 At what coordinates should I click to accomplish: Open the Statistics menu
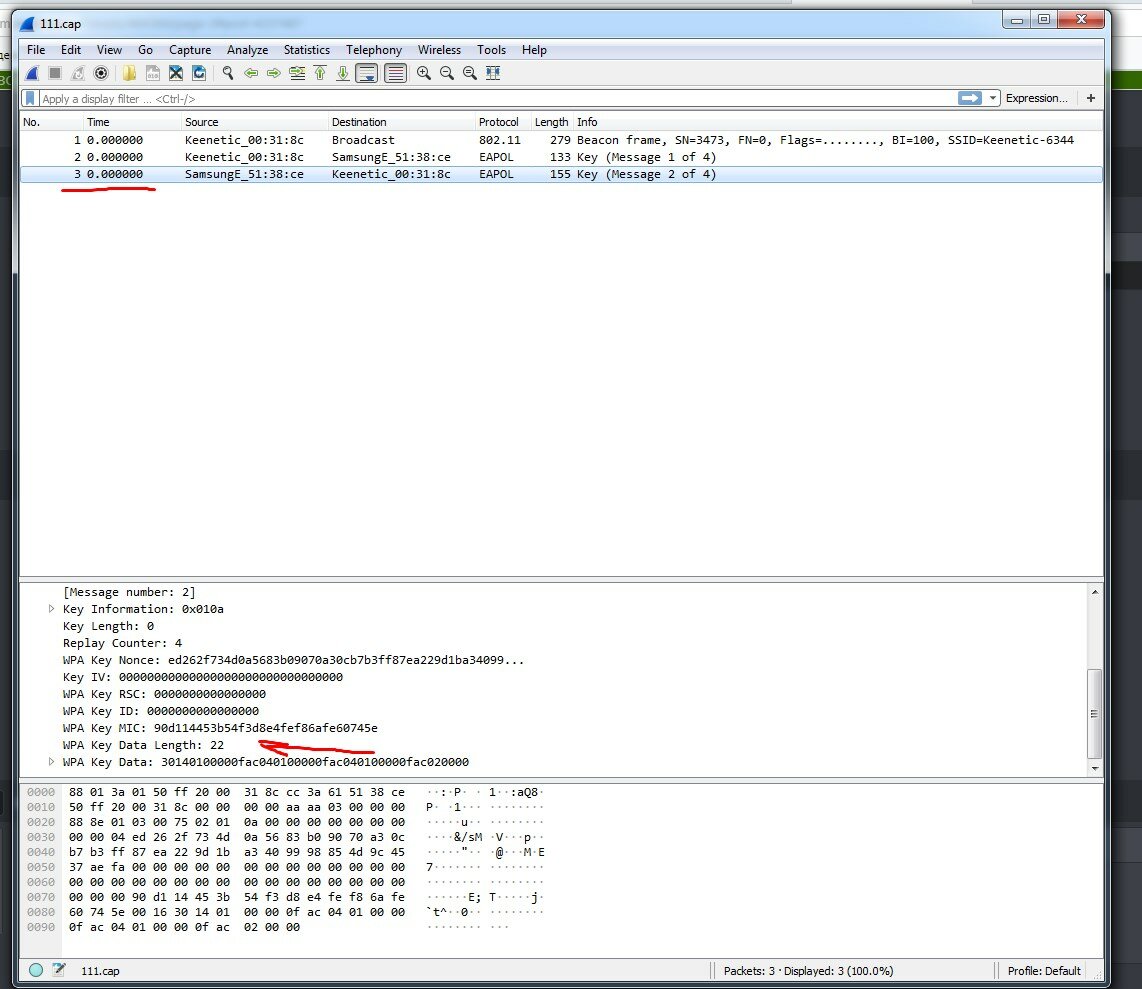pos(306,50)
